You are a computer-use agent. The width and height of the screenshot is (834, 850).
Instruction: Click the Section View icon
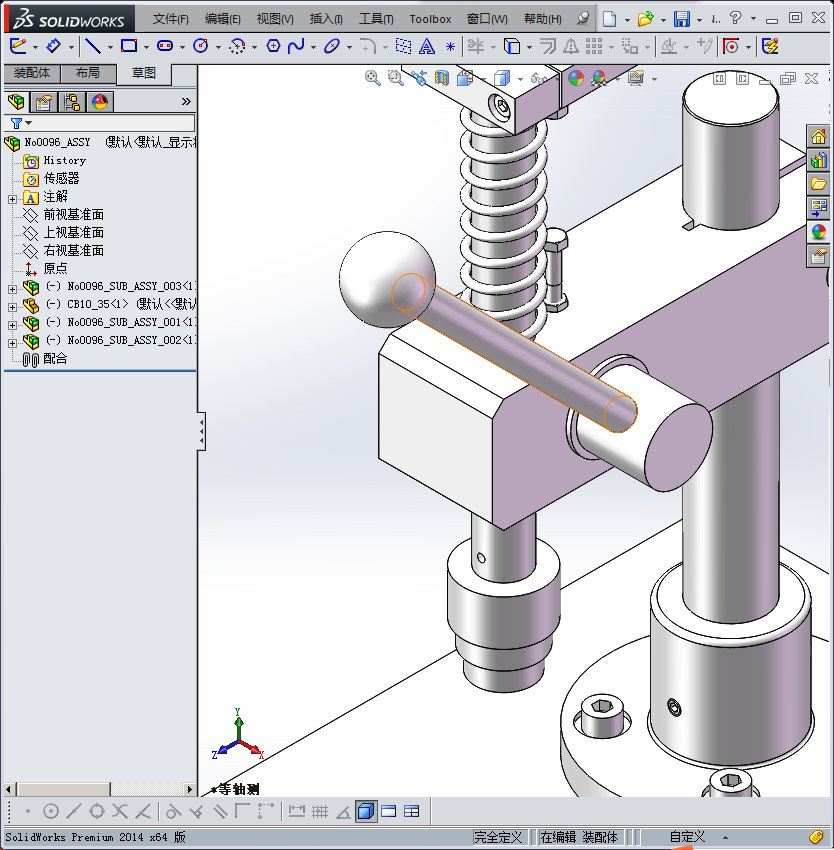pos(442,79)
